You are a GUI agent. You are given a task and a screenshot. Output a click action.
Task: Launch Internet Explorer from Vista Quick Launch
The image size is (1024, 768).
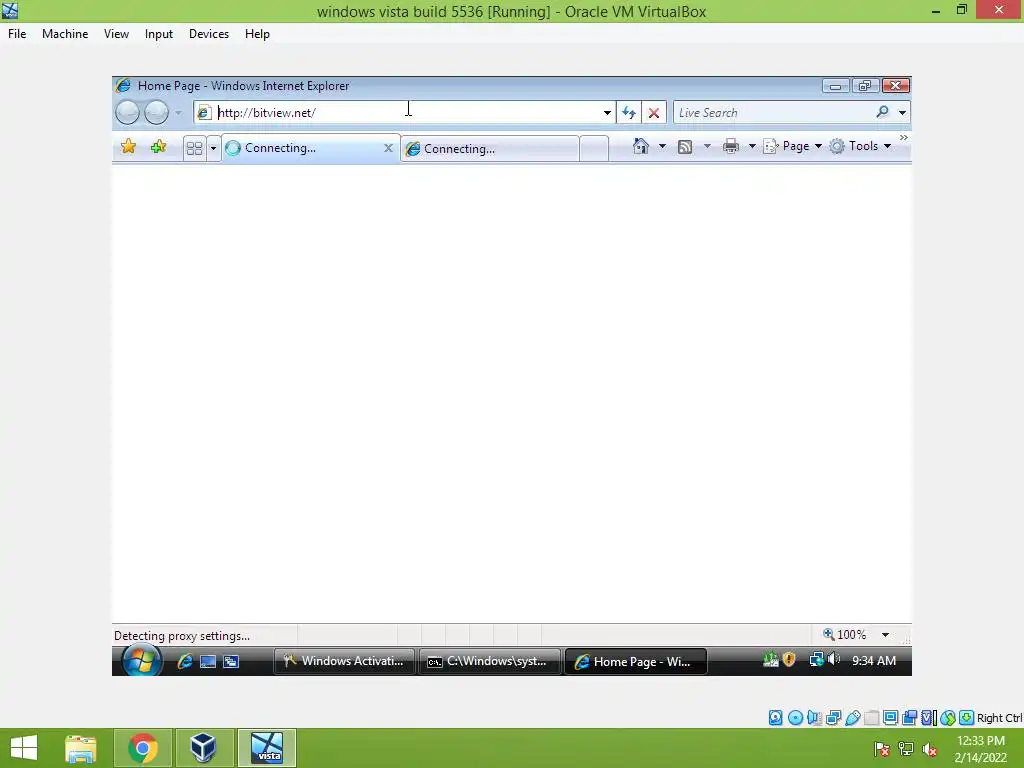click(185, 661)
